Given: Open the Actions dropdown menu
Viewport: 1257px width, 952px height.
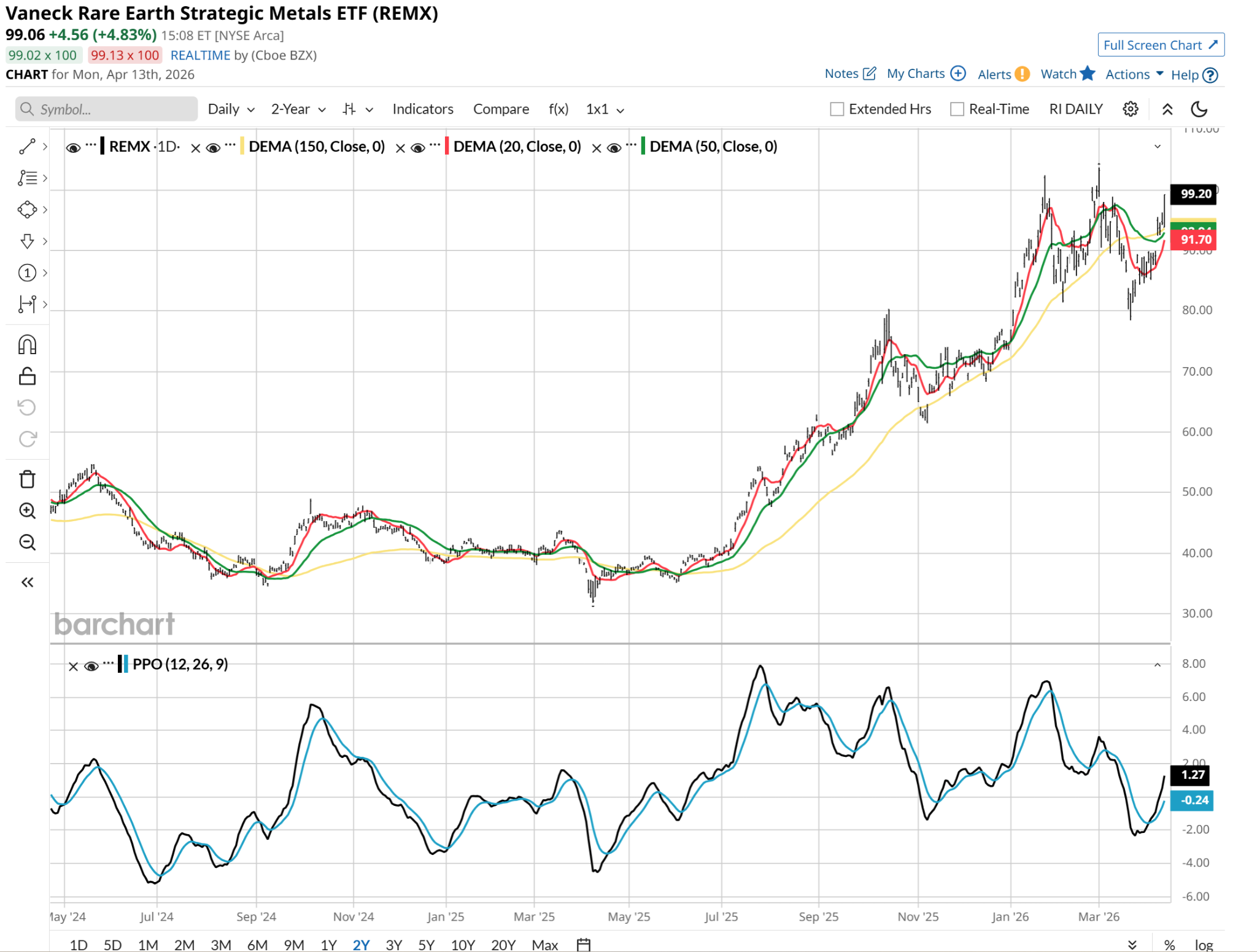Looking at the screenshot, I should [1134, 74].
